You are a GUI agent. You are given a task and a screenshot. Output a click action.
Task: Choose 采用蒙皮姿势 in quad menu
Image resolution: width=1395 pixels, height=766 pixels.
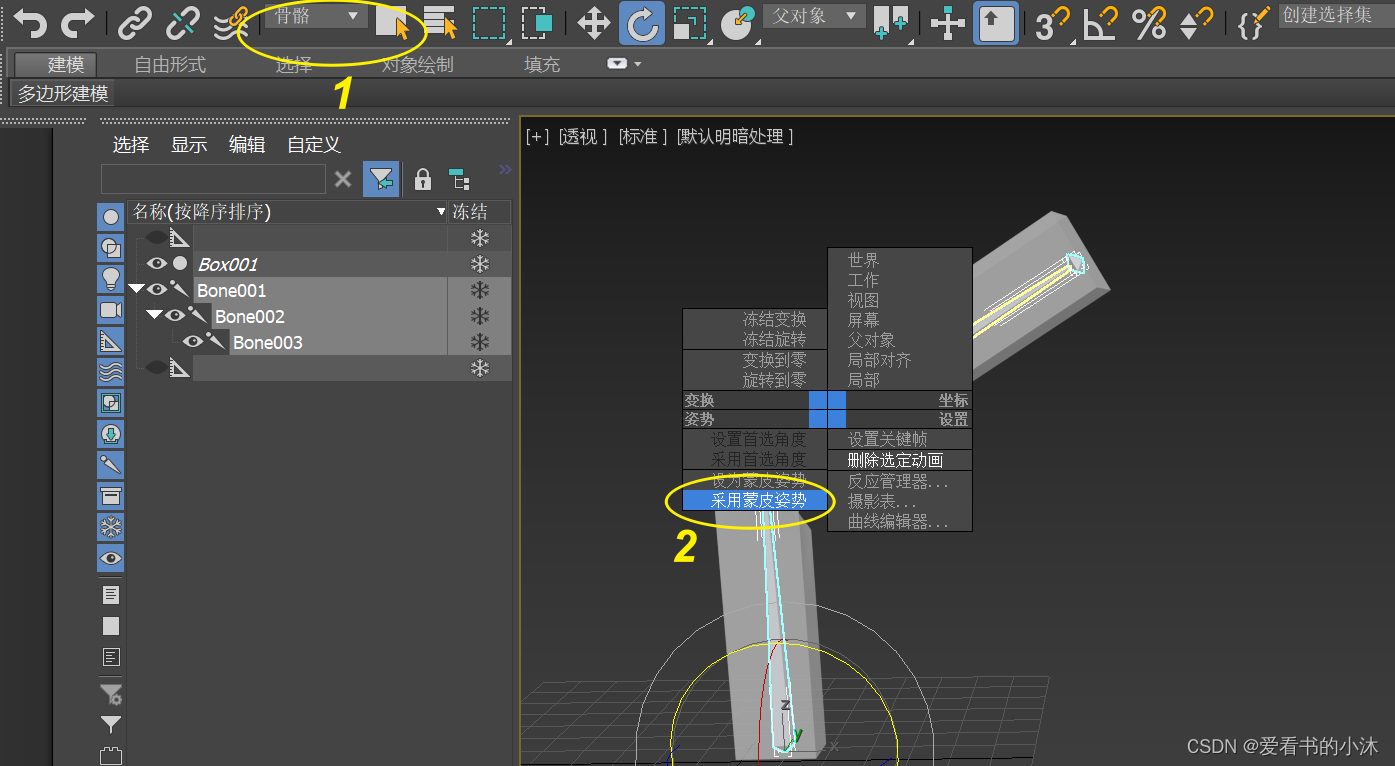757,501
